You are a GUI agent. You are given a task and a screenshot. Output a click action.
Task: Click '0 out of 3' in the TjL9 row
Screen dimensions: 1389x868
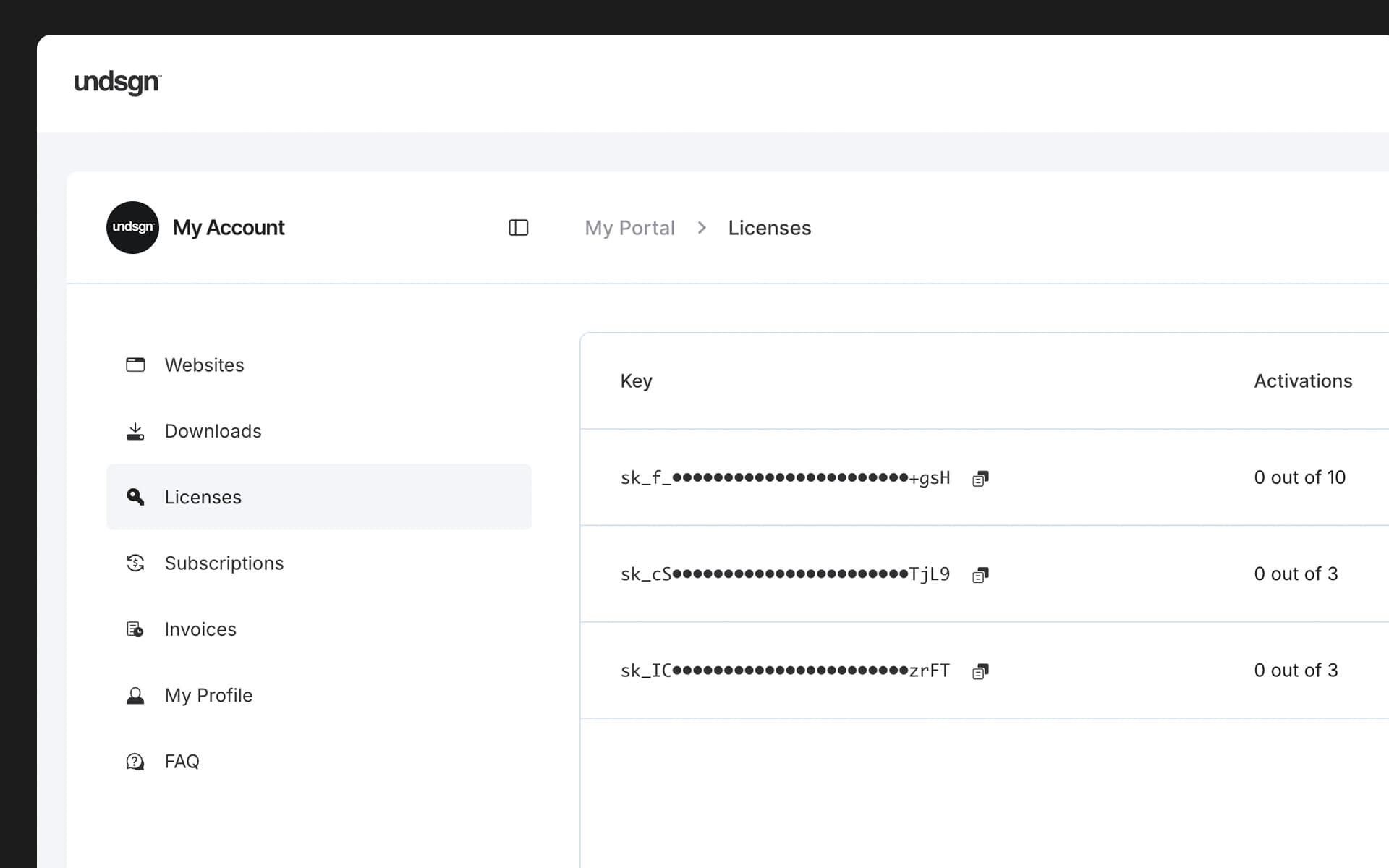1296,574
